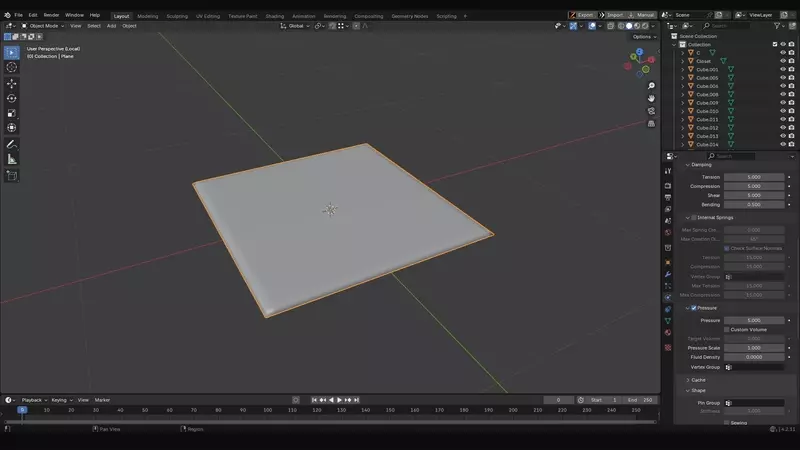Open the Object Data green triangle tab
This screenshot has width=800, height=450.
(x=668, y=321)
